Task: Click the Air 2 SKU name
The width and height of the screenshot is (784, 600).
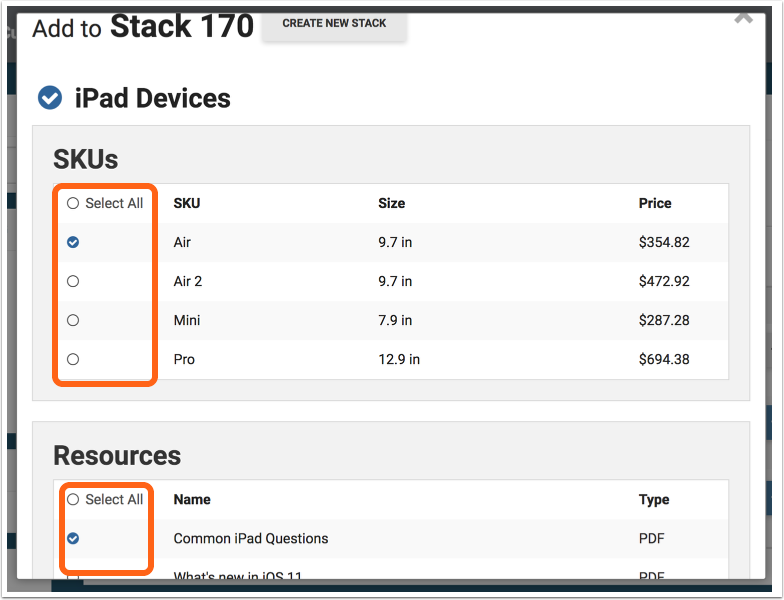Action: pyautogui.click(x=188, y=281)
